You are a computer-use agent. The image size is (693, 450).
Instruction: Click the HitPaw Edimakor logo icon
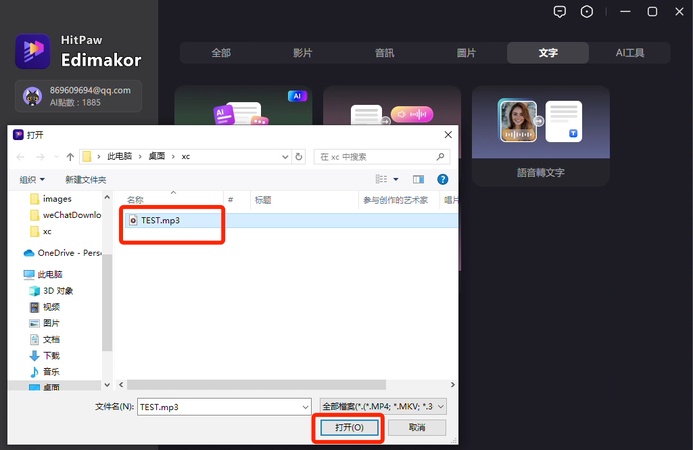tap(33, 52)
